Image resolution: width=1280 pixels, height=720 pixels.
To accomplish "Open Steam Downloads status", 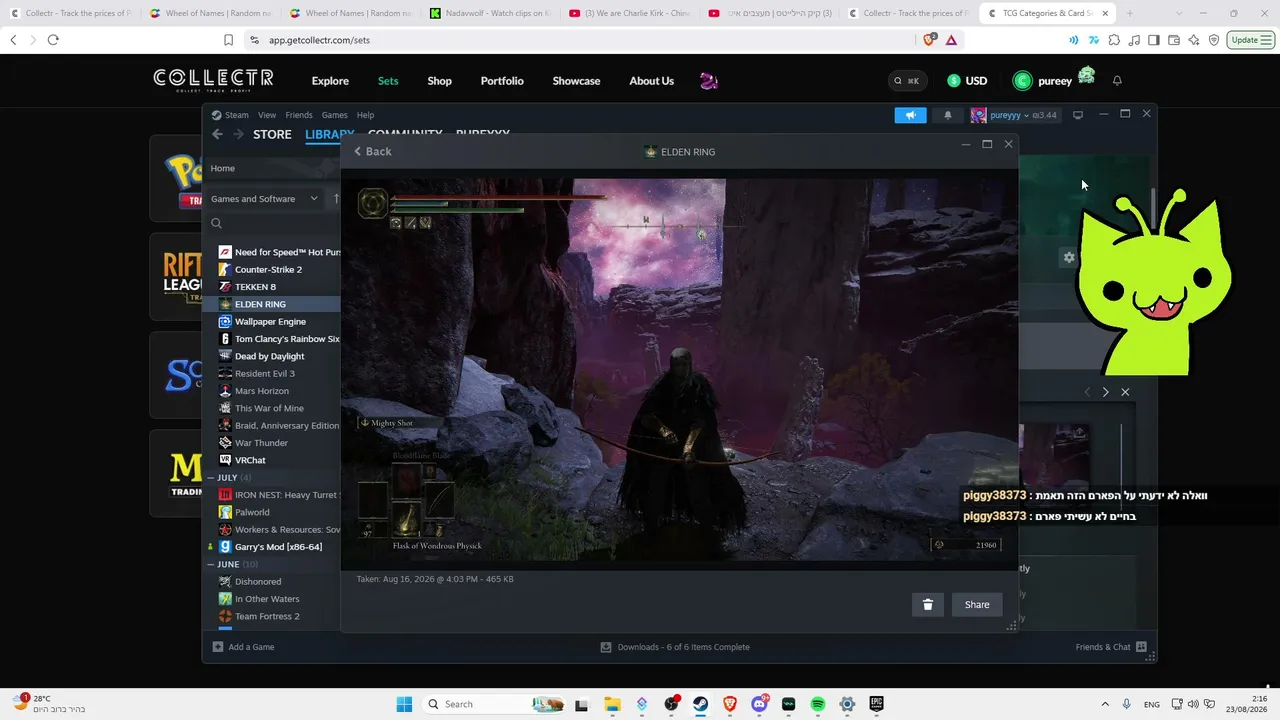I will 675,647.
